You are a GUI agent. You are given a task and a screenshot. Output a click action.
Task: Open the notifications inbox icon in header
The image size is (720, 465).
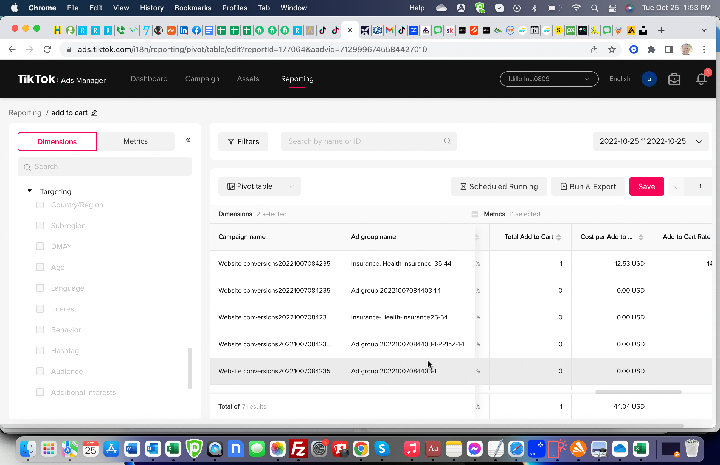(x=703, y=79)
